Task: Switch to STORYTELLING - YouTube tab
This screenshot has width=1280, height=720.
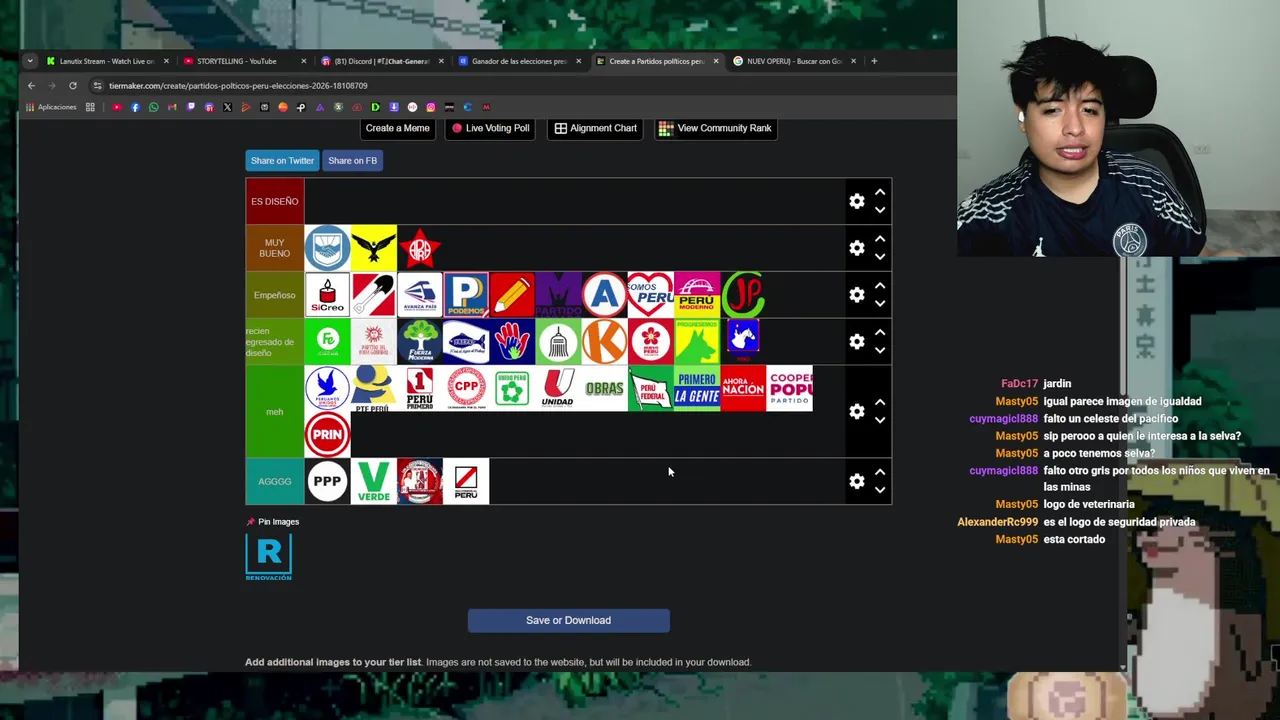Action: pyautogui.click(x=243, y=61)
